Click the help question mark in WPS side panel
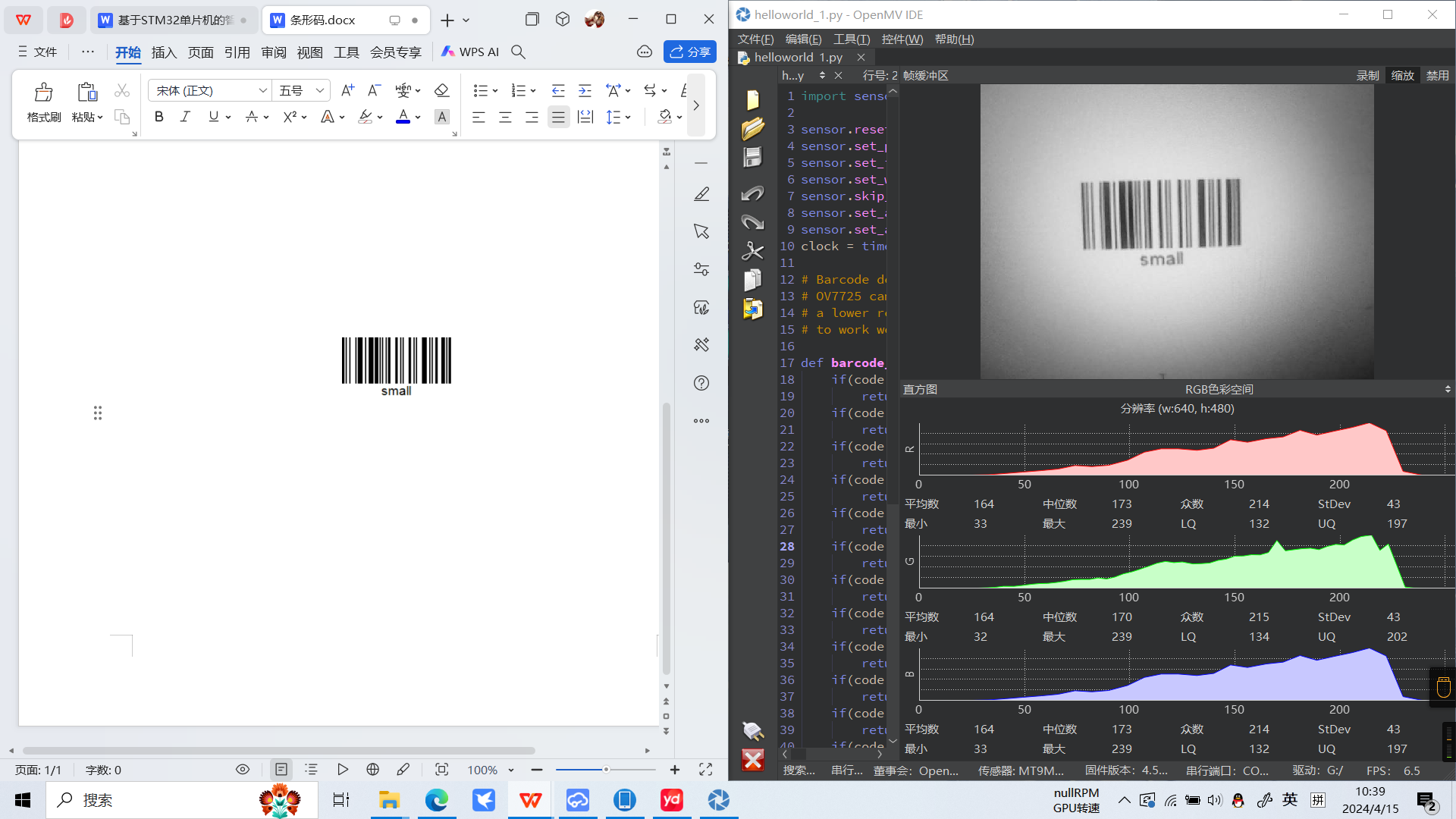Image resolution: width=1456 pixels, height=819 pixels. click(x=701, y=383)
